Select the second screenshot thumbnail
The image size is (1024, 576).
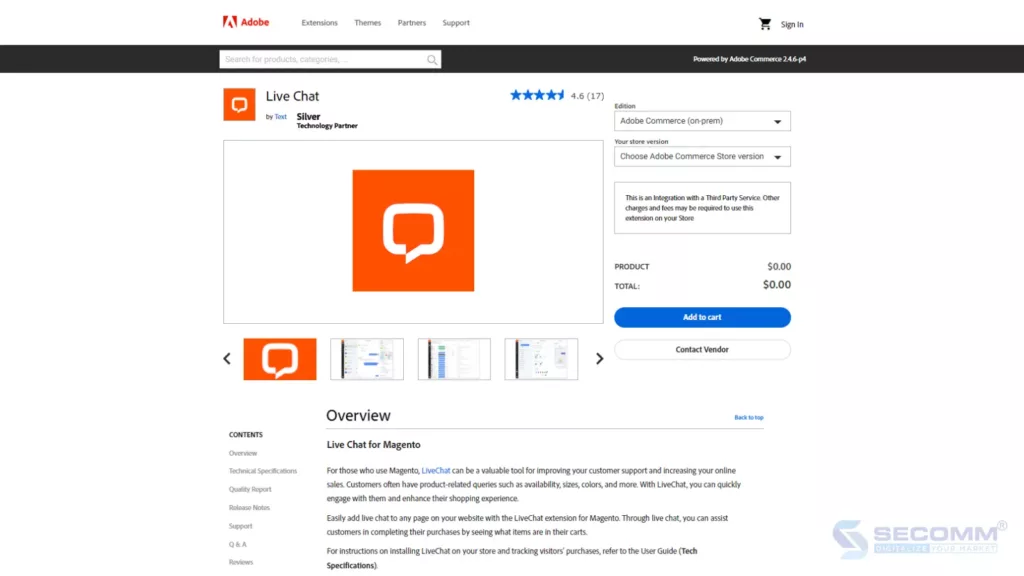click(x=367, y=359)
